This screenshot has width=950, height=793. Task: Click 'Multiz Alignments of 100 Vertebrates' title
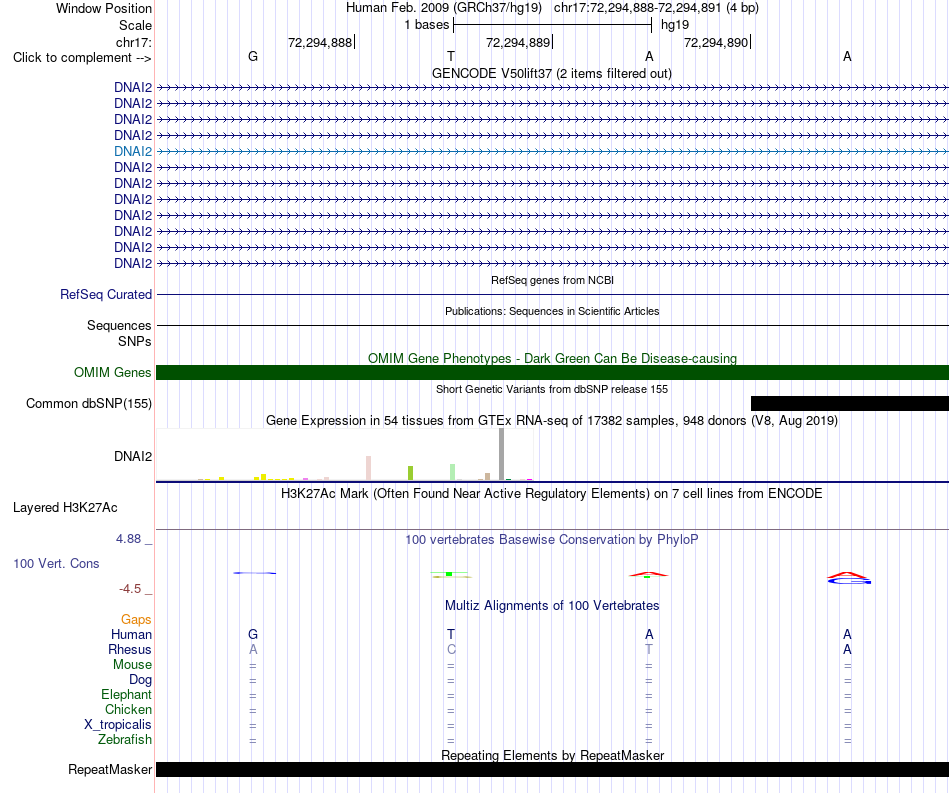click(552, 605)
